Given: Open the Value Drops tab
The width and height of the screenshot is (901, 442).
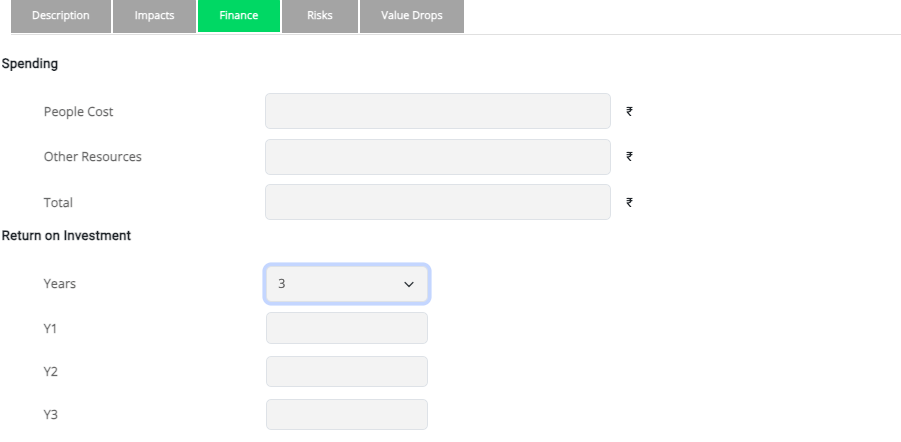Looking at the screenshot, I should click(411, 16).
